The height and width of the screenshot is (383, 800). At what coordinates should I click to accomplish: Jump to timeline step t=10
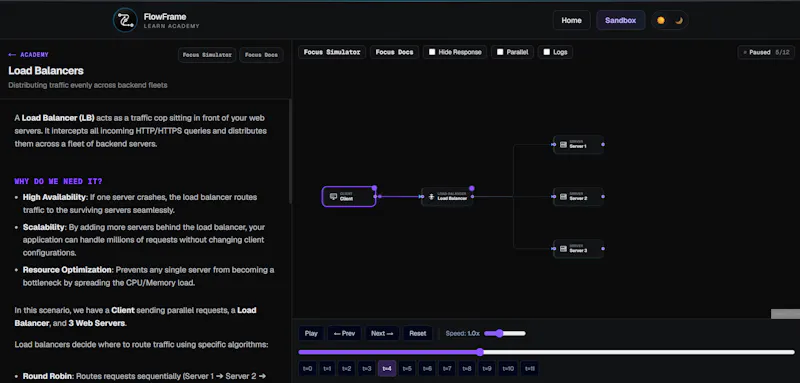[x=508, y=368]
